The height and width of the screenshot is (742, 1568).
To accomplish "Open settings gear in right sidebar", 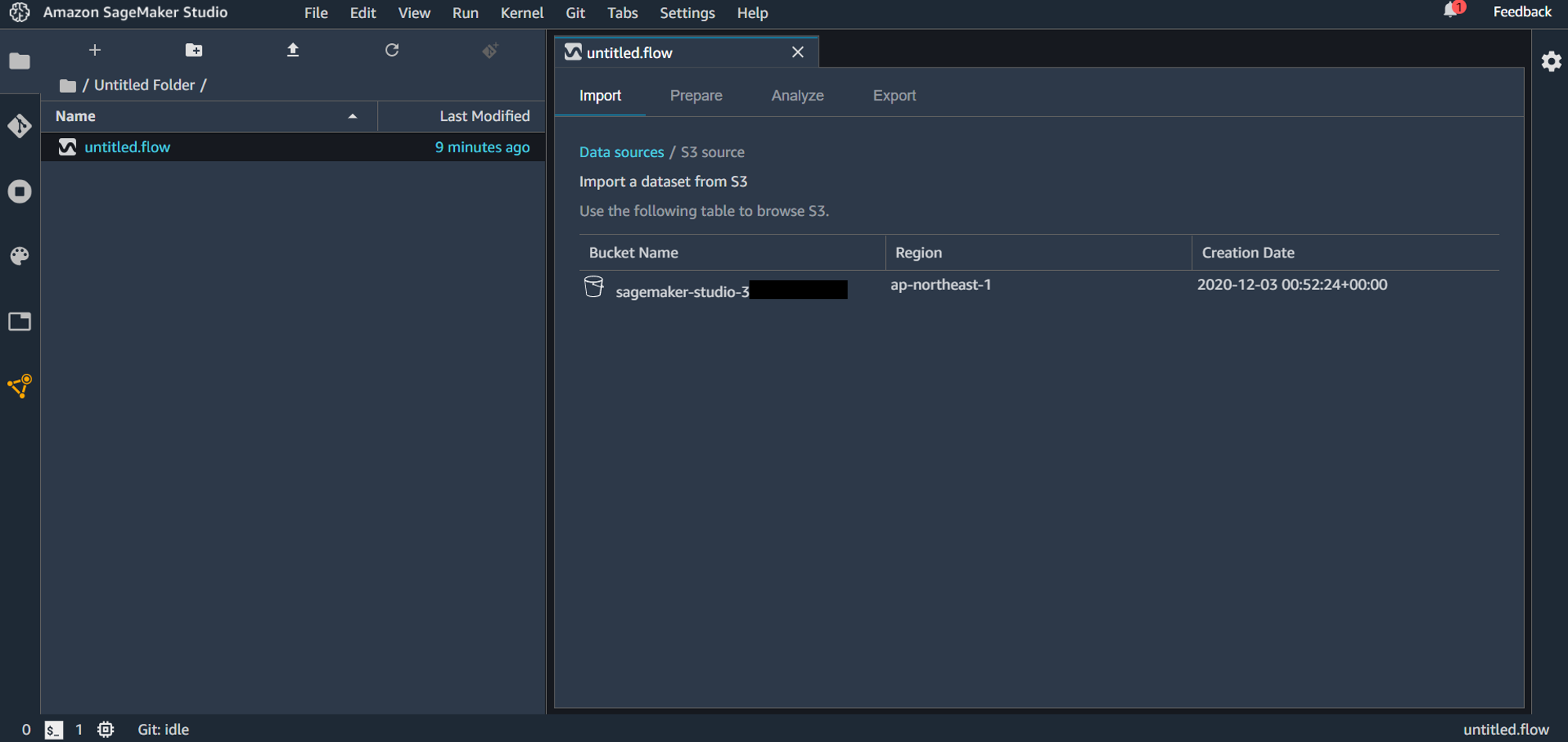I will [x=1551, y=61].
